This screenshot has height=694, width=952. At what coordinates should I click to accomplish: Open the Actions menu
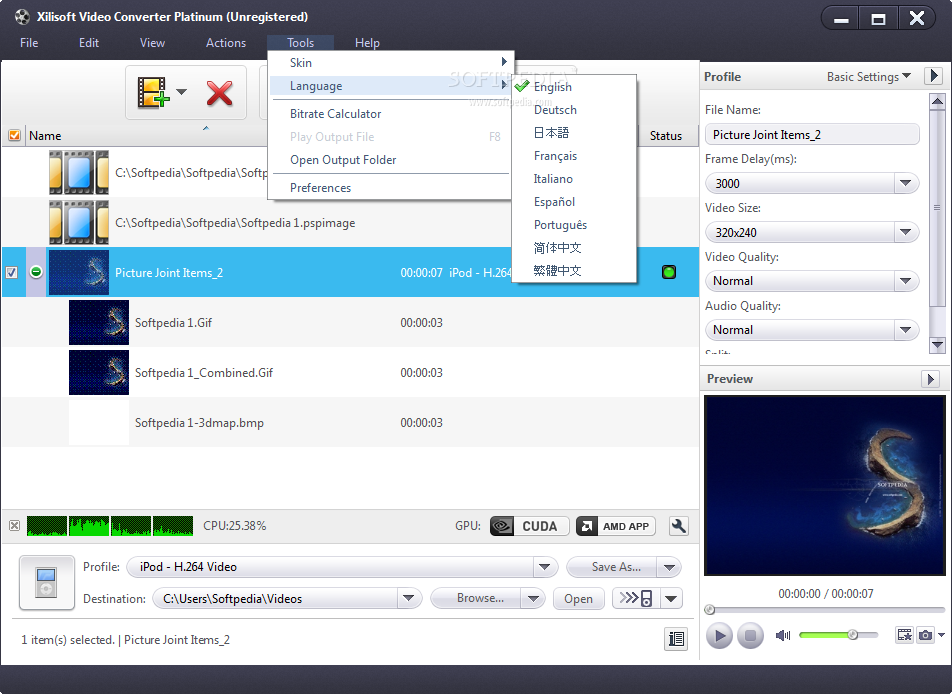(226, 43)
